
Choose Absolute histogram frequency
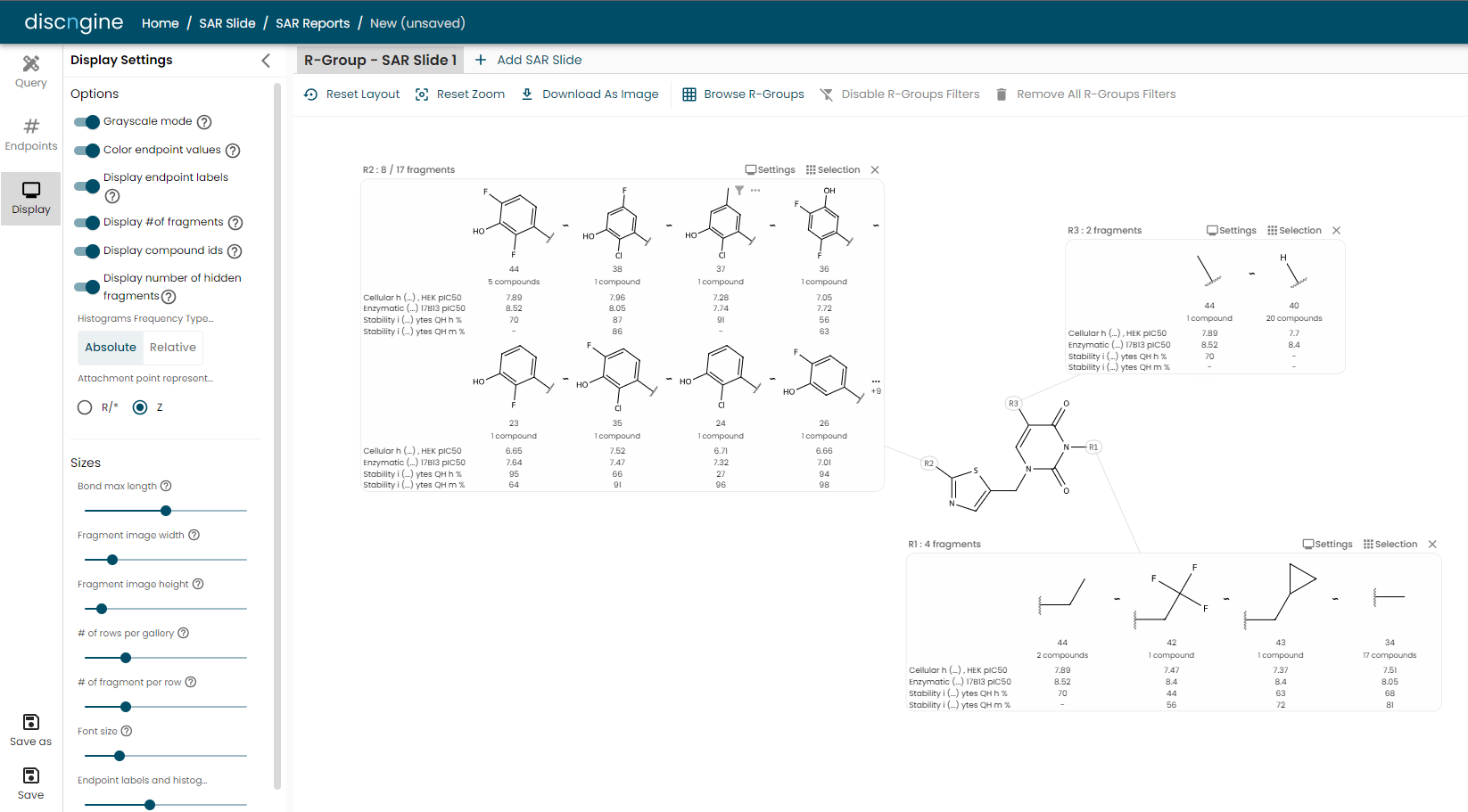111,348
